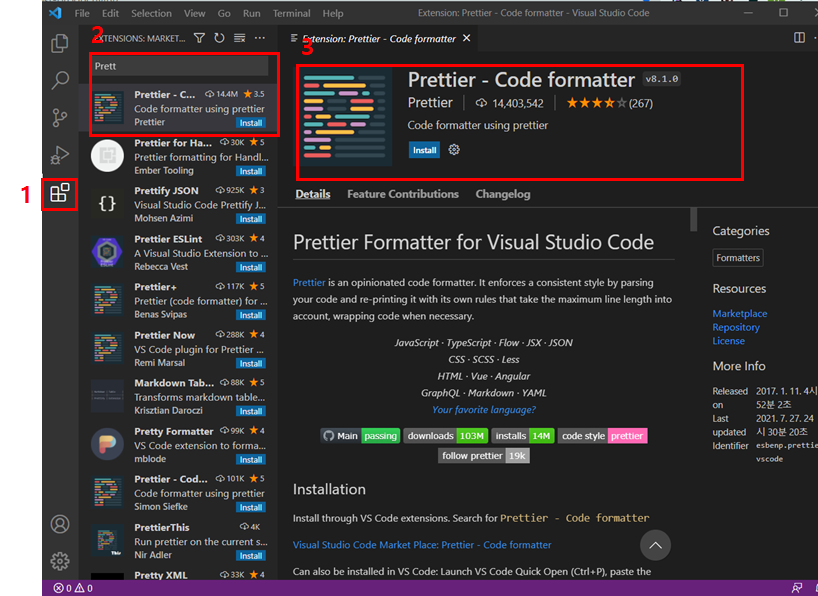Screen dimensions: 818x596
Task: Click the extensions search box containing Prett
Action: (x=180, y=66)
